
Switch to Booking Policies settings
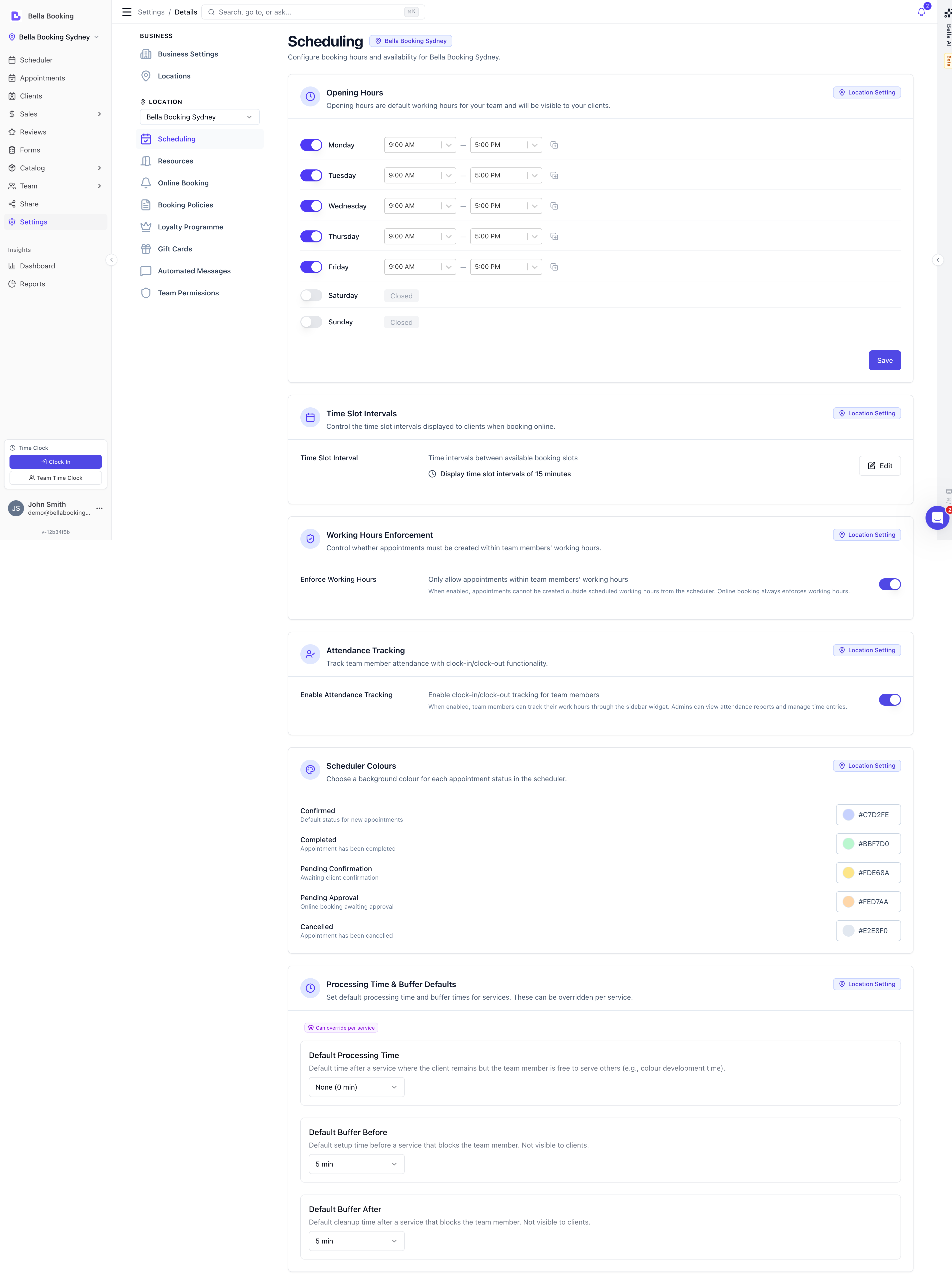click(184, 205)
